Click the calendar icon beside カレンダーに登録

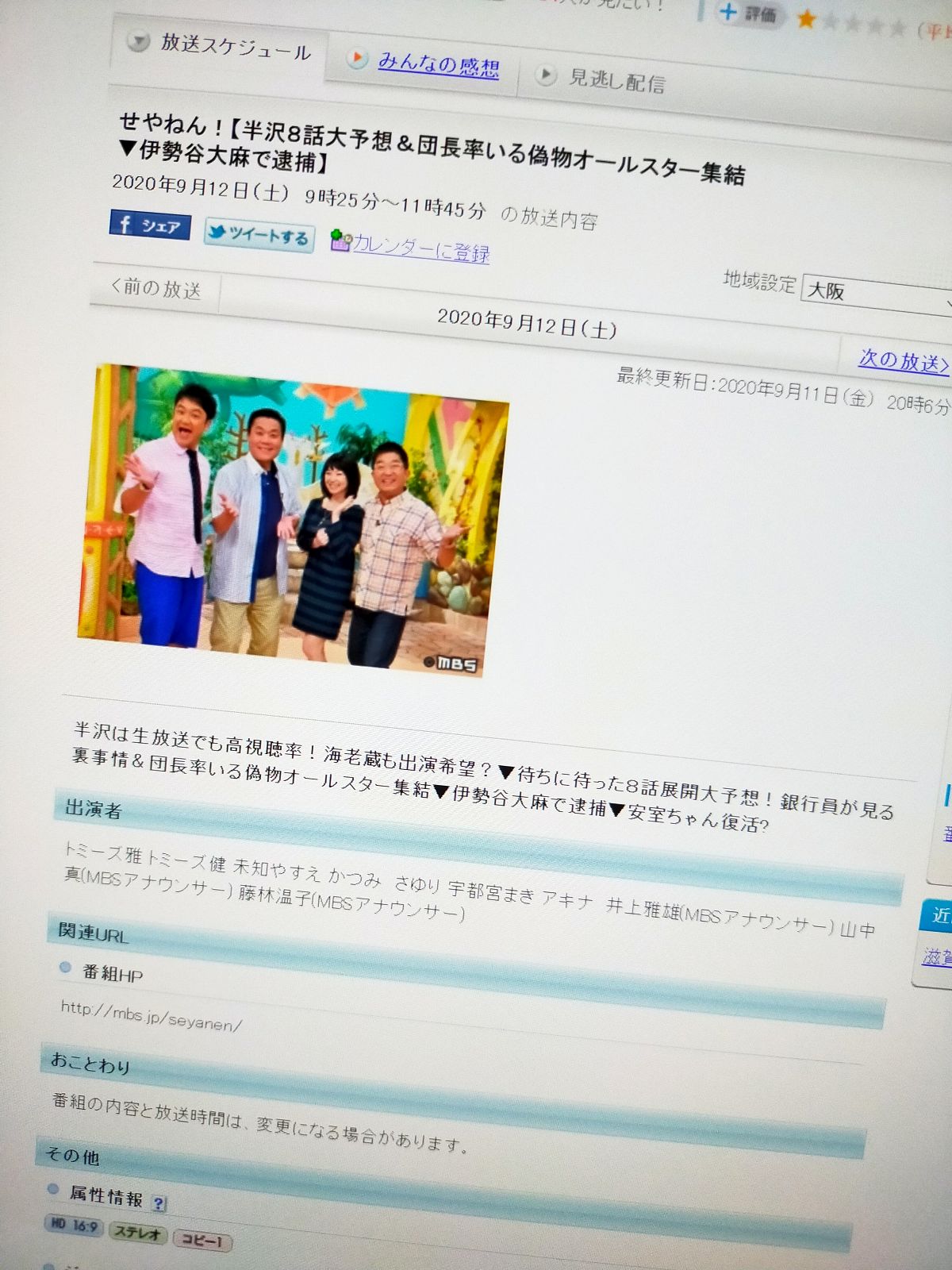[340, 240]
